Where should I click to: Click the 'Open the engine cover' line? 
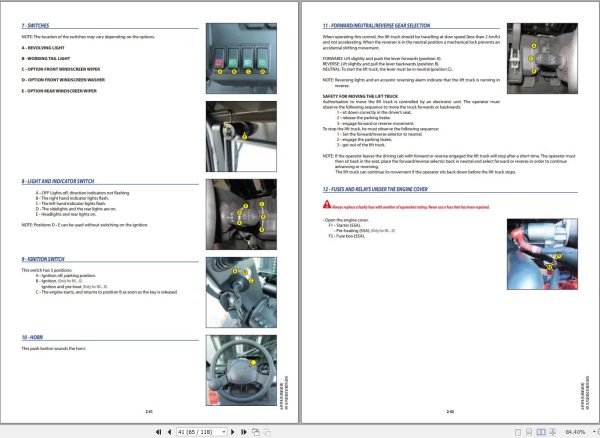(346, 220)
